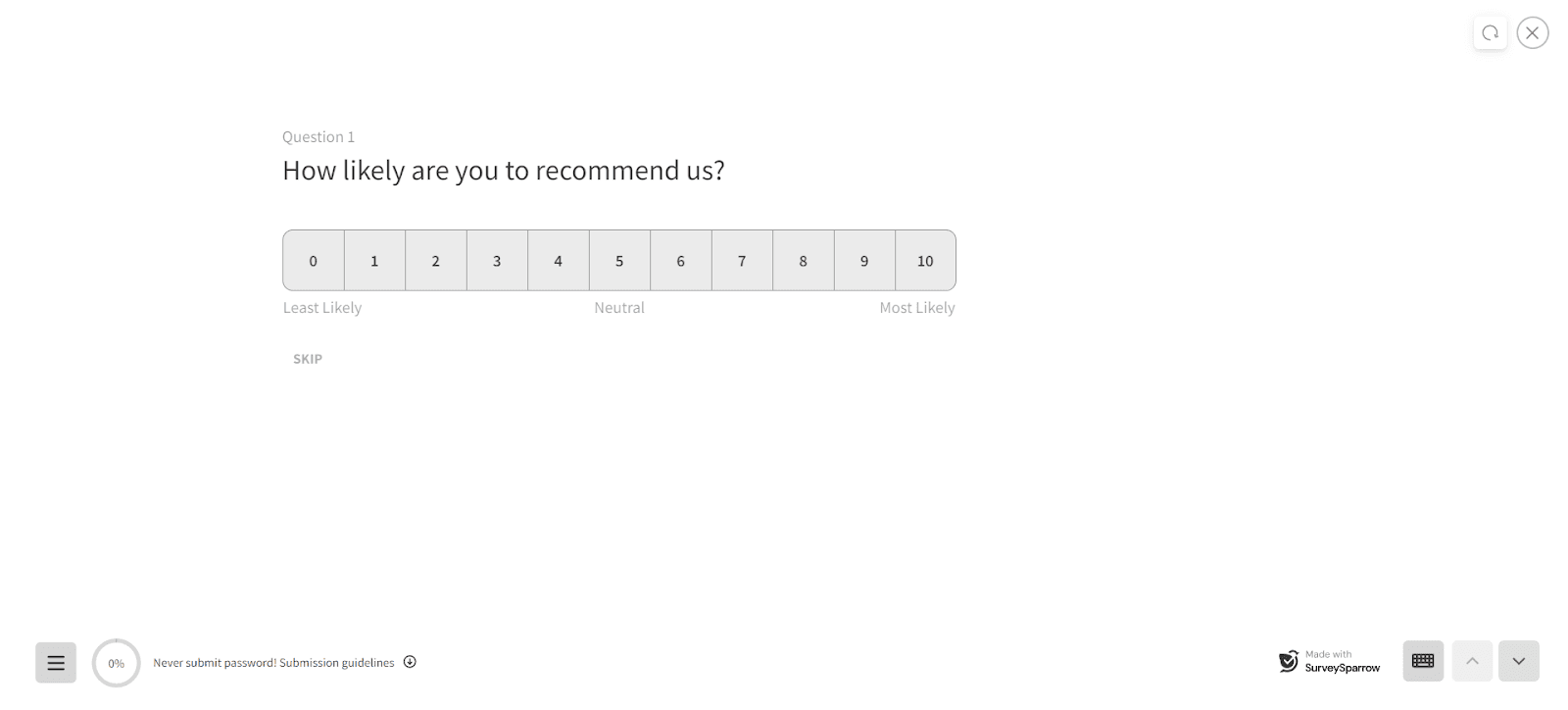Click the submission guidelines download icon
1568x710 pixels.
(x=410, y=662)
